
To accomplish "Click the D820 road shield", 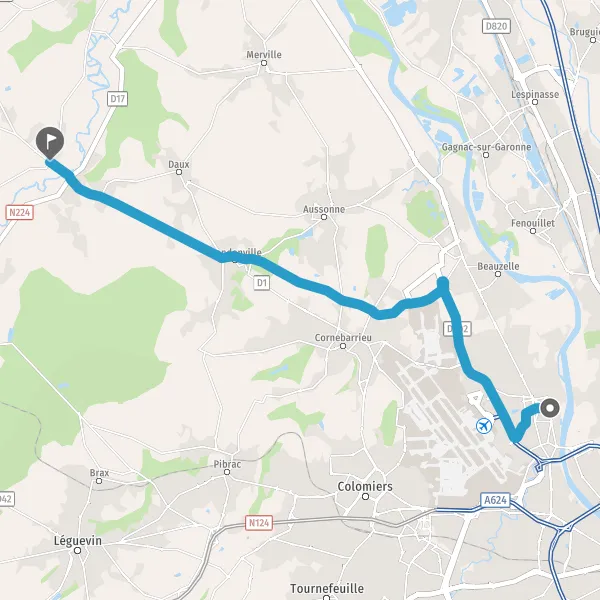I will [496, 26].
